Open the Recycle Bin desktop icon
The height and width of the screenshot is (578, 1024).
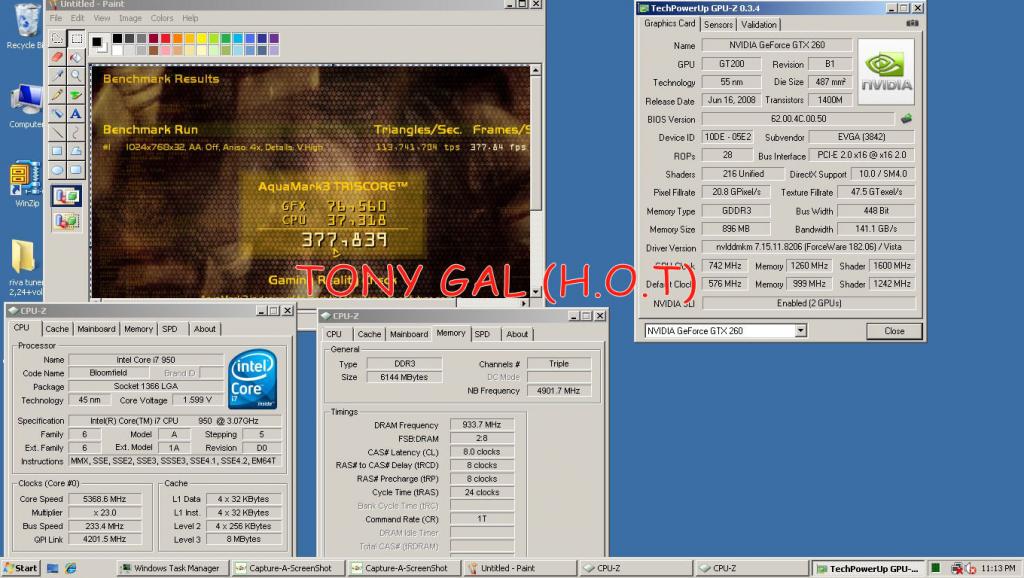click(26, 26)
